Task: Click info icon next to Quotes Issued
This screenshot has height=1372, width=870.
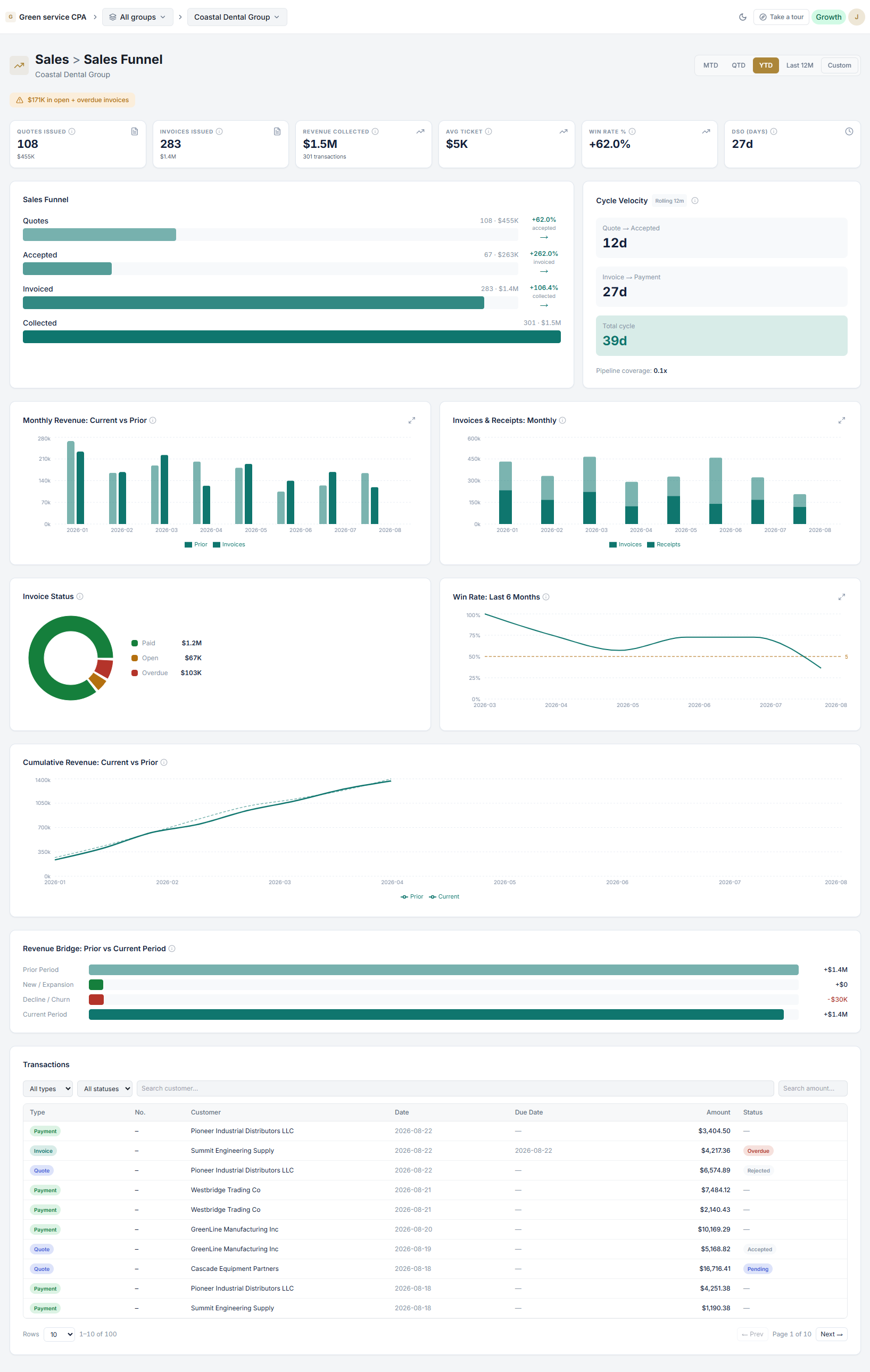Action: [x=72, y=131]
